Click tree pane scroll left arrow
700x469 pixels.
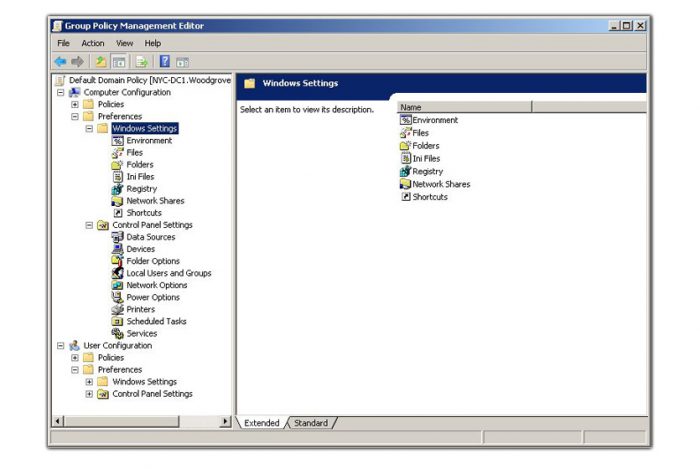pyautogui.click(x=58, y=421)
